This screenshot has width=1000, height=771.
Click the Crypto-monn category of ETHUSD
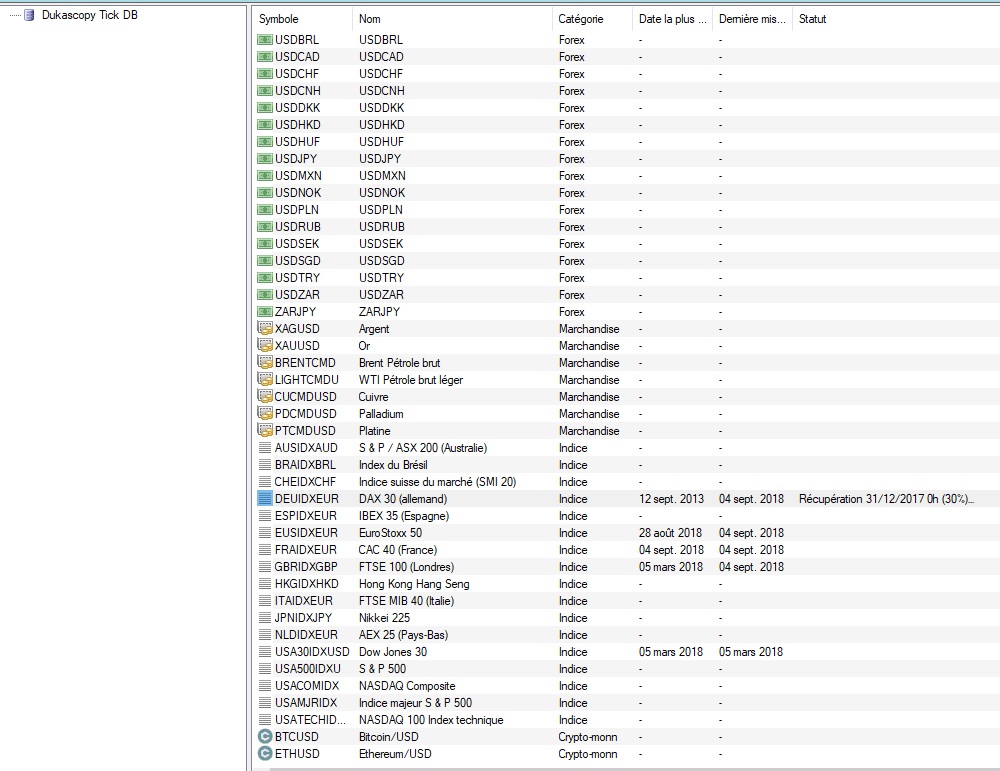click(x=588, y=754)
